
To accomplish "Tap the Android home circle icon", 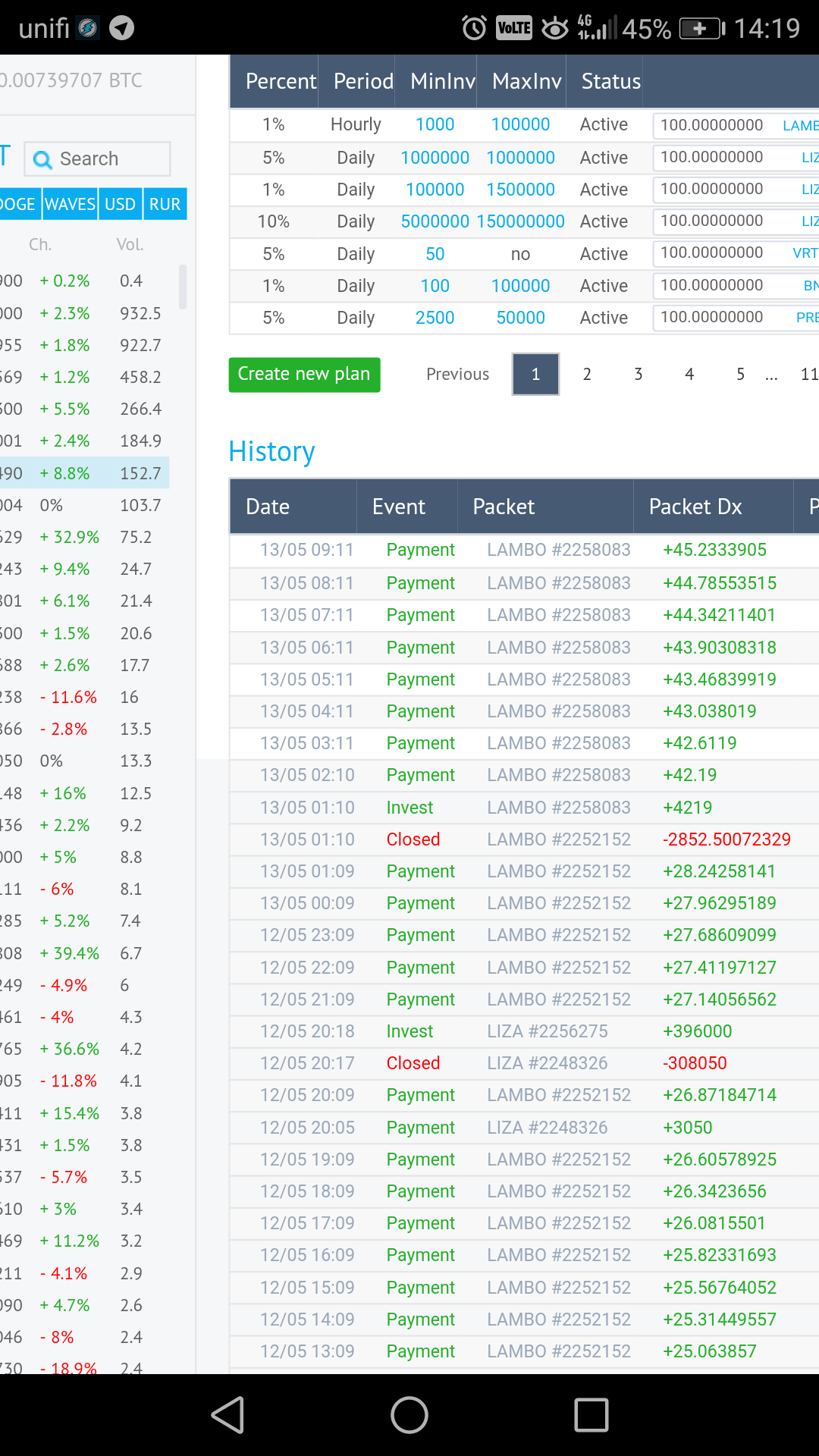I will [409, 1415].
